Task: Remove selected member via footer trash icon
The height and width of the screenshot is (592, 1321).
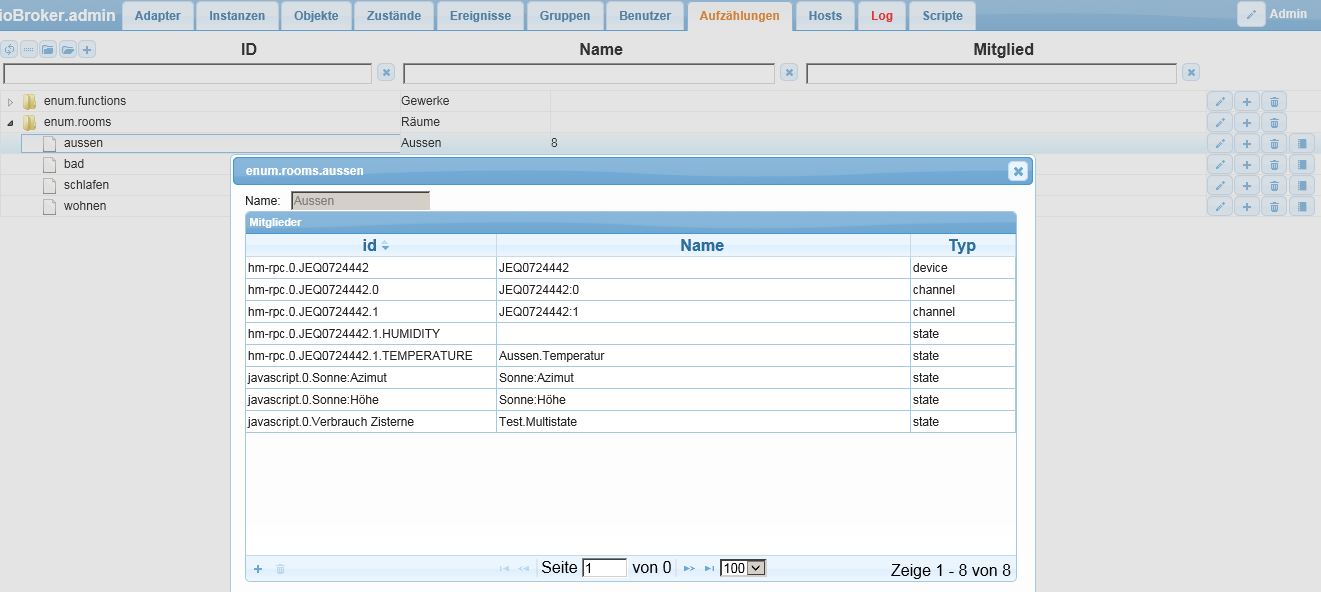Action: click(280, 569)
